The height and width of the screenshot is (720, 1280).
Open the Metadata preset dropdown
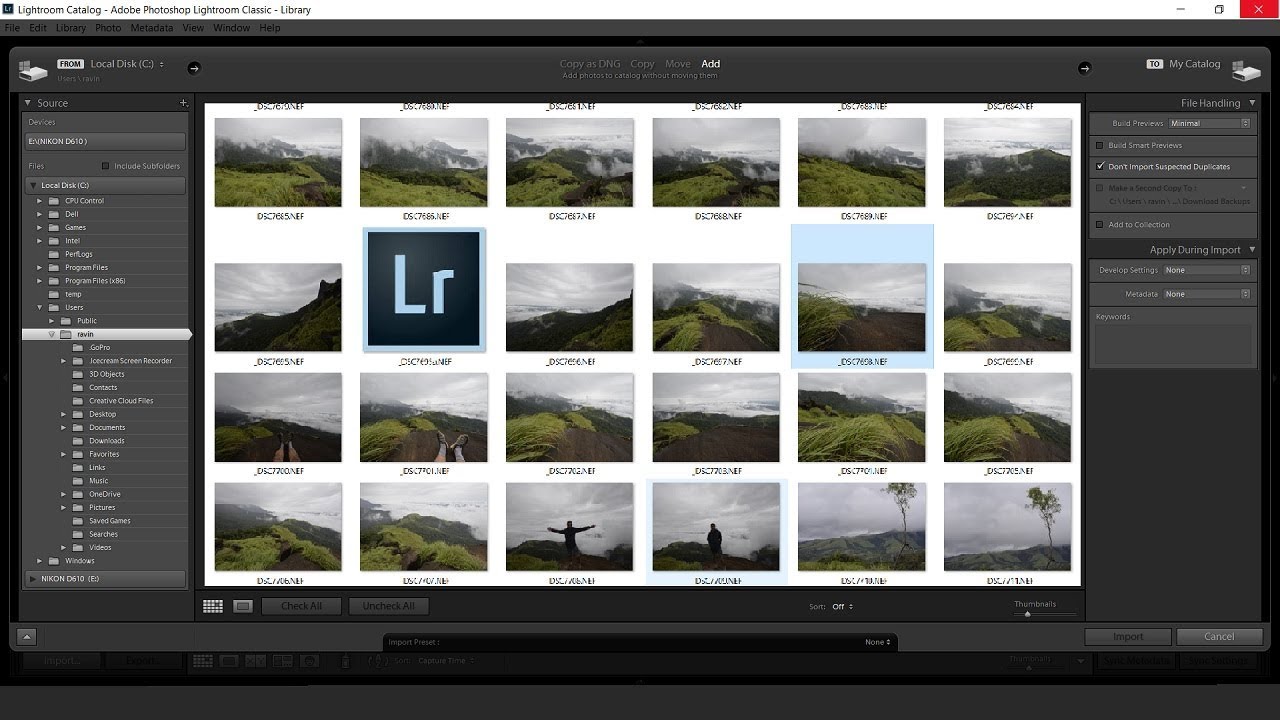point(1207,294)
